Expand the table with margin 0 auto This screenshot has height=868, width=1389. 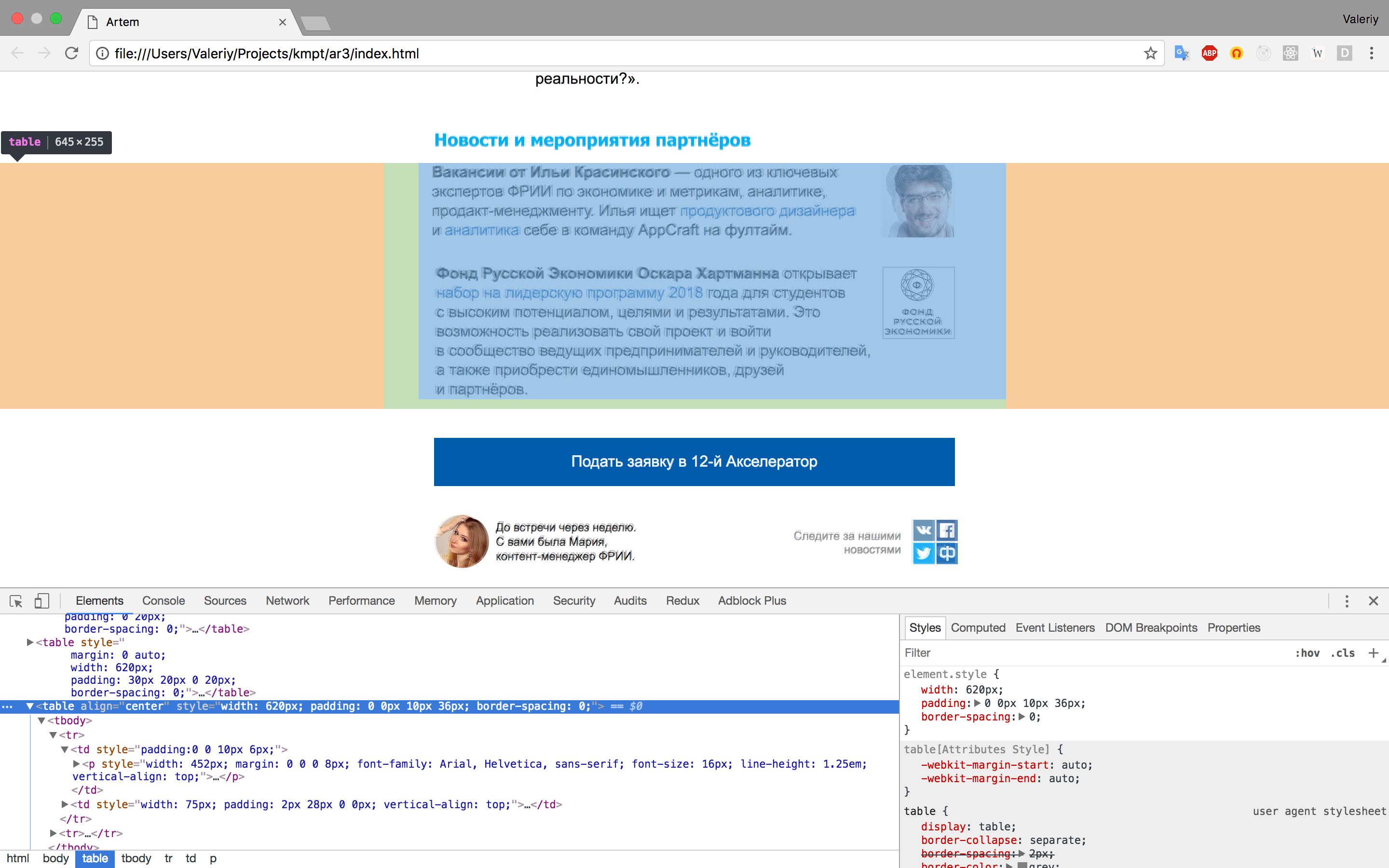(x=30, y=642)
